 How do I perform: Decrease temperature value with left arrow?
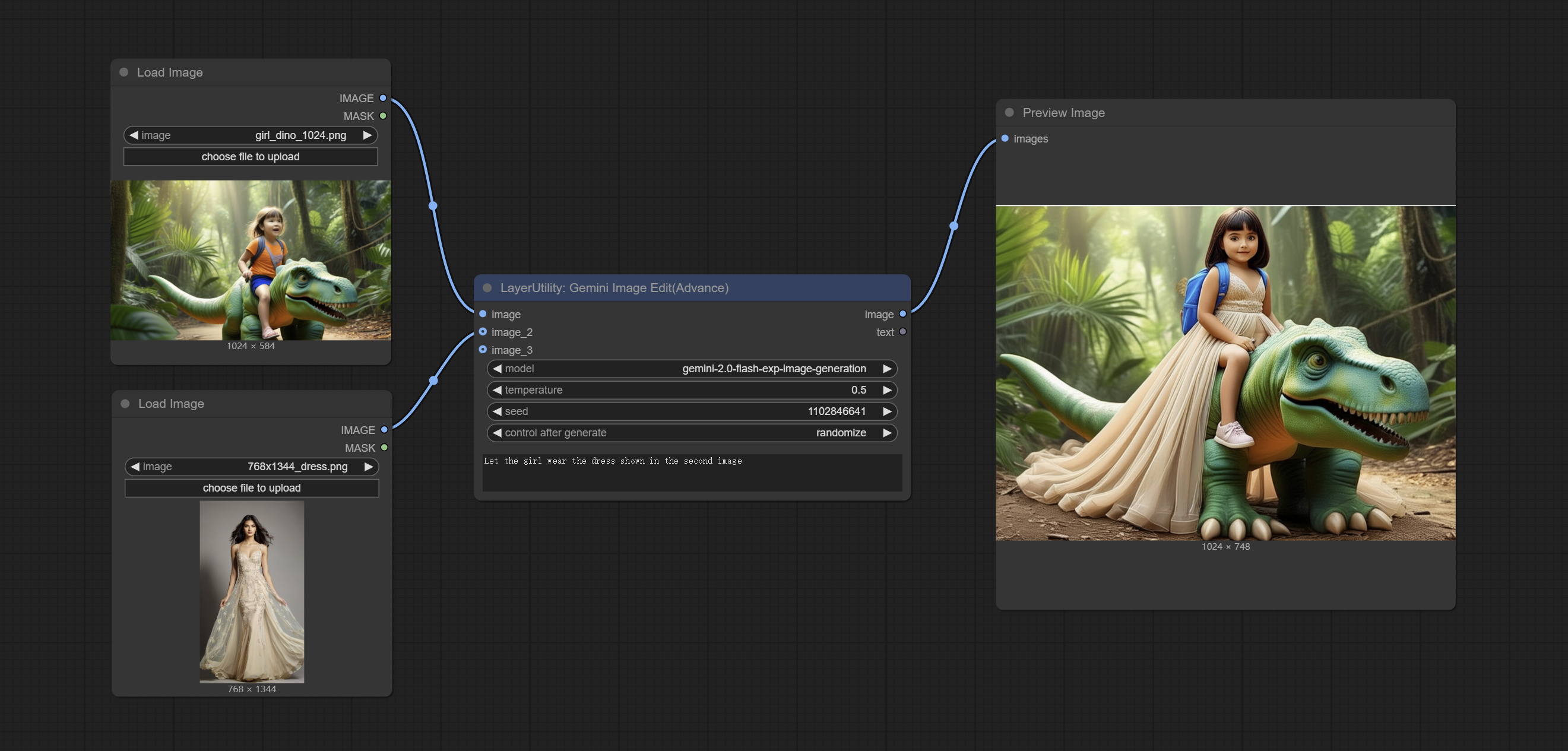tap(498, 389)
